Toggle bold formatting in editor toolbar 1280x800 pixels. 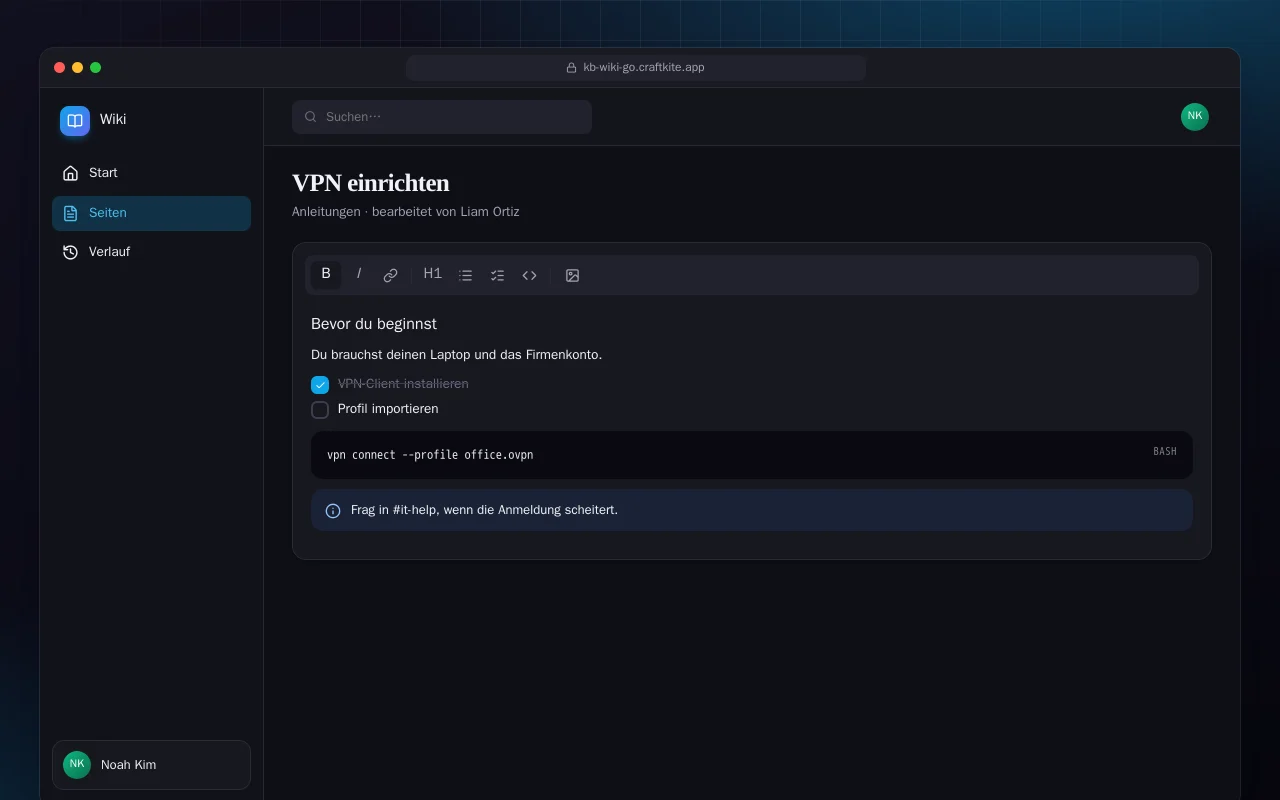[326, 275]
